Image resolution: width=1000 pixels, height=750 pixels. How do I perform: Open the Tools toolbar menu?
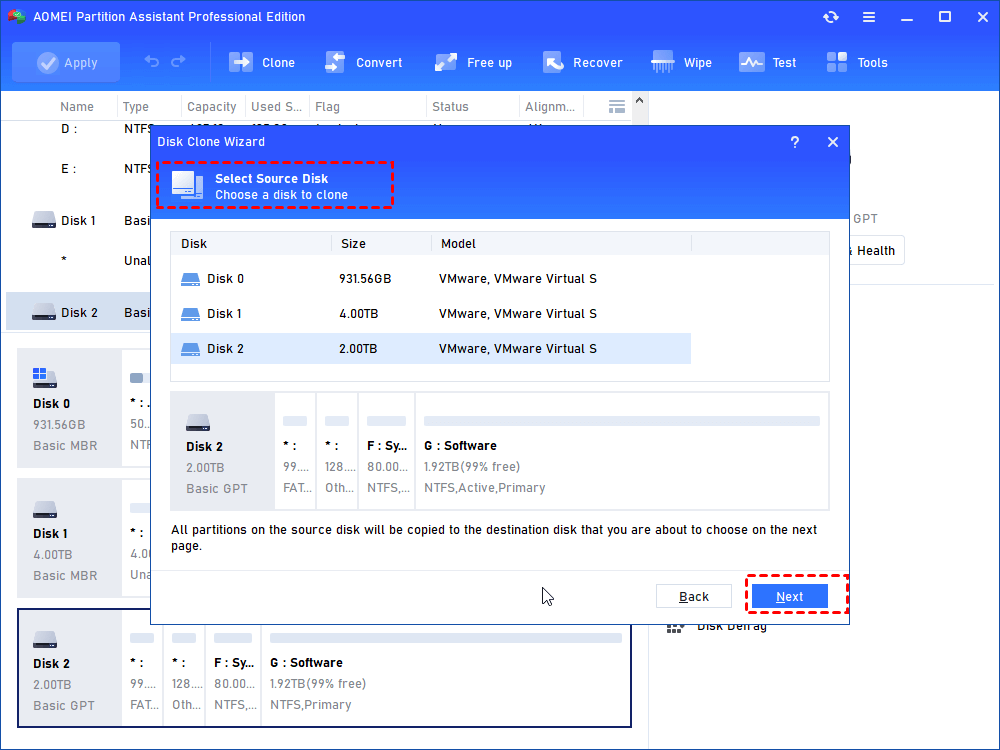coord(857,62)
